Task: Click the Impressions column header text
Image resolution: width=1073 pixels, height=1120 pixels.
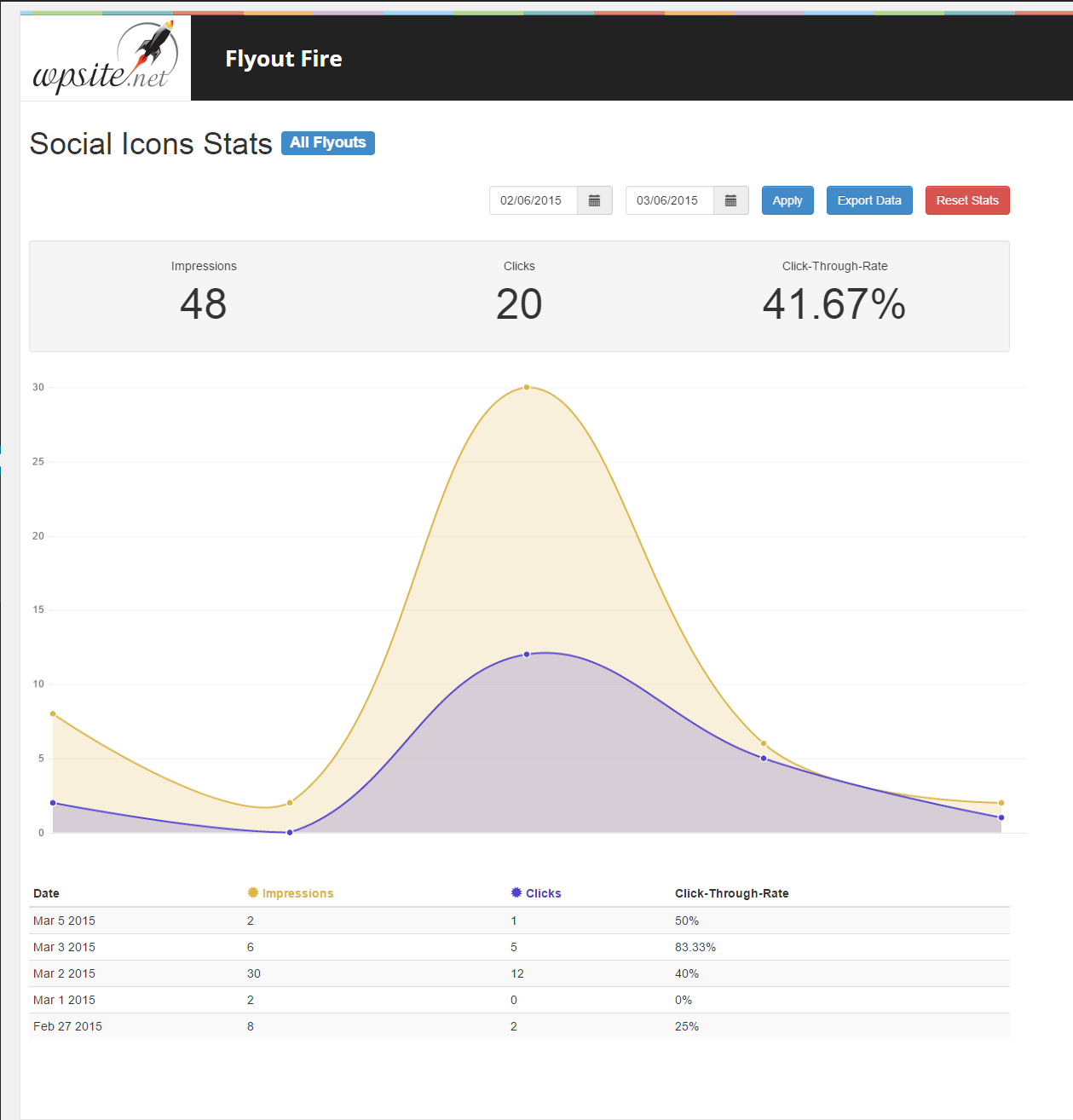Action: (297, 893)
